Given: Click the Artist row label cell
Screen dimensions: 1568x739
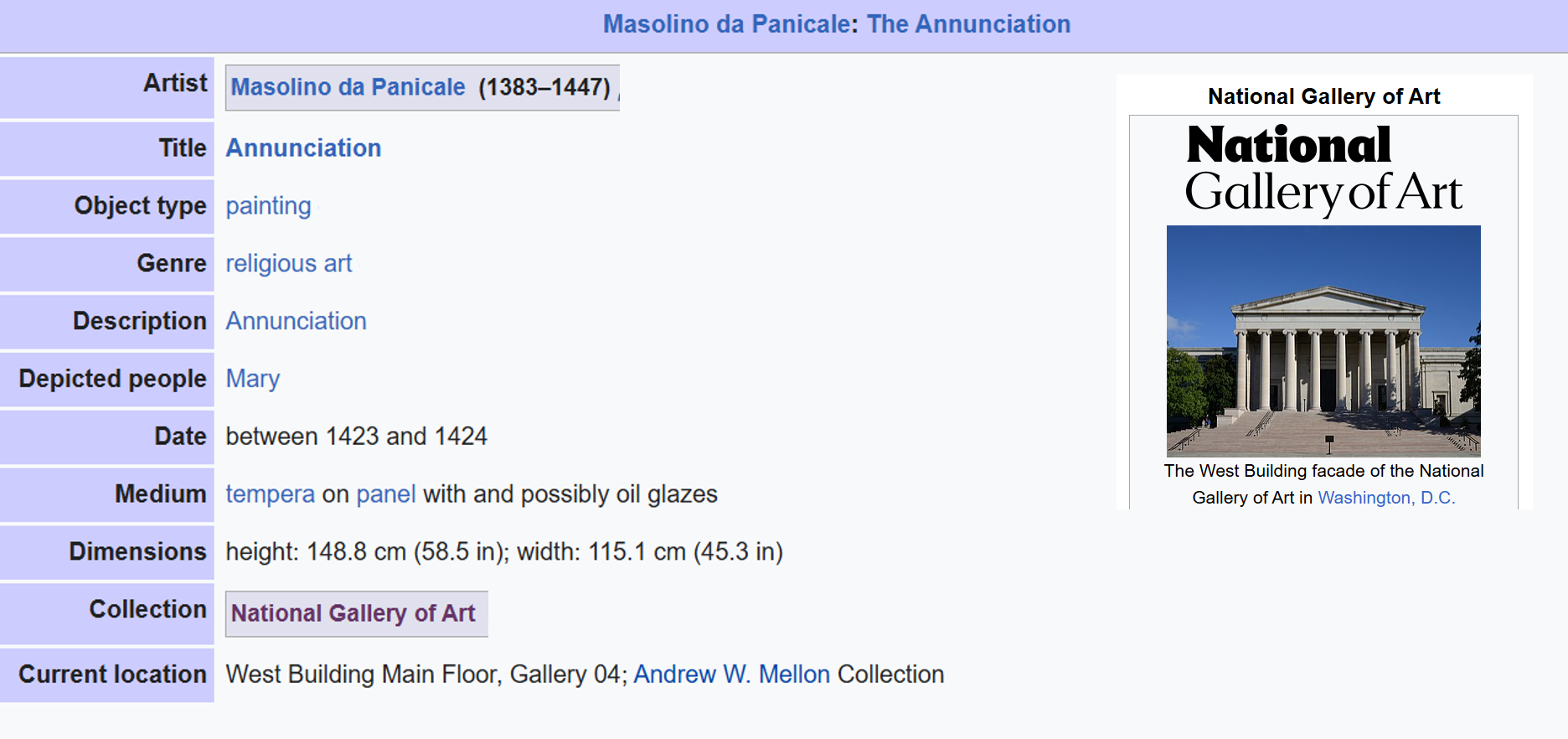Looking at the screenshot, I should [107, 87].
